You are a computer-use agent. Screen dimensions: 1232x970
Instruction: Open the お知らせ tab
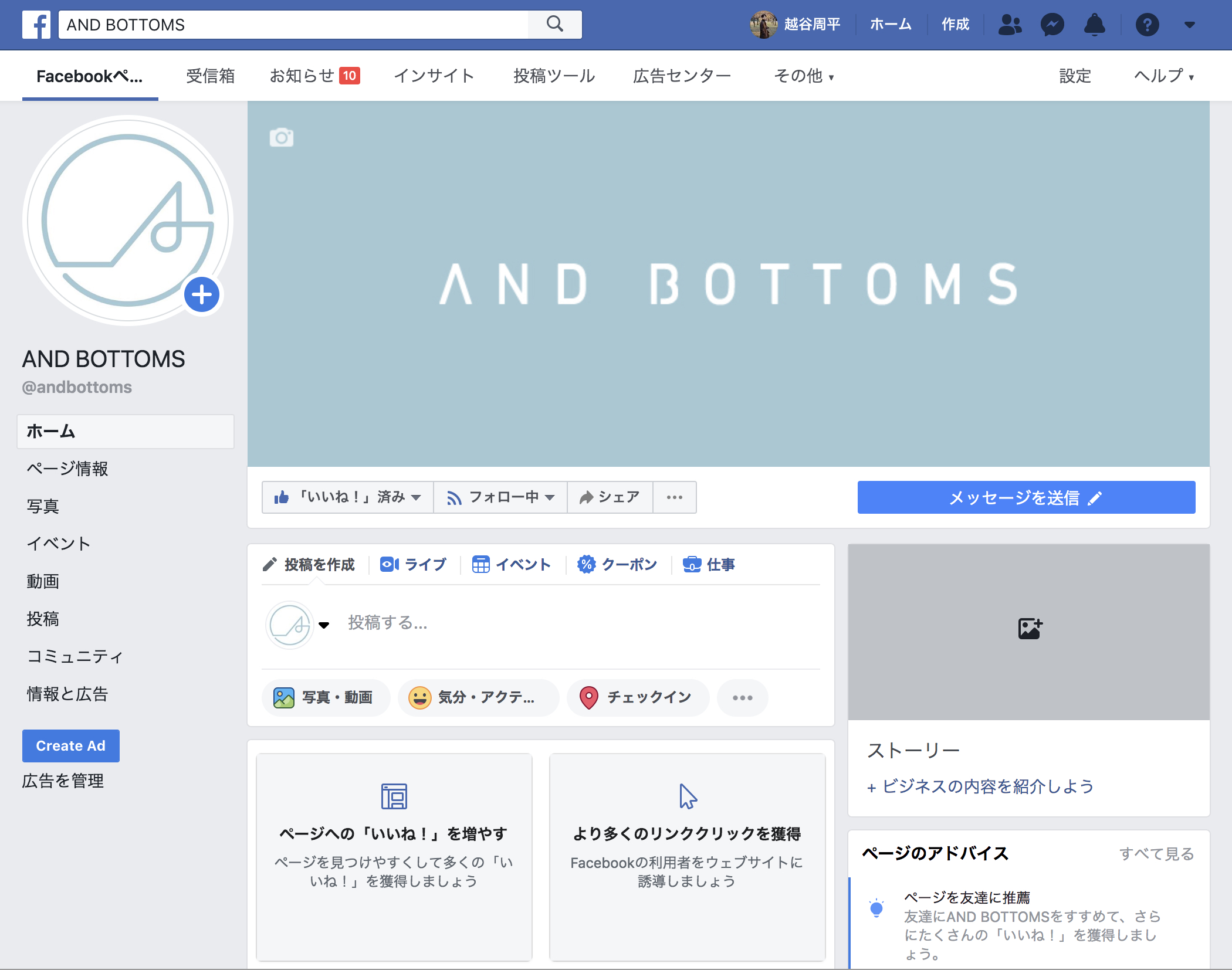click(314, 76)
